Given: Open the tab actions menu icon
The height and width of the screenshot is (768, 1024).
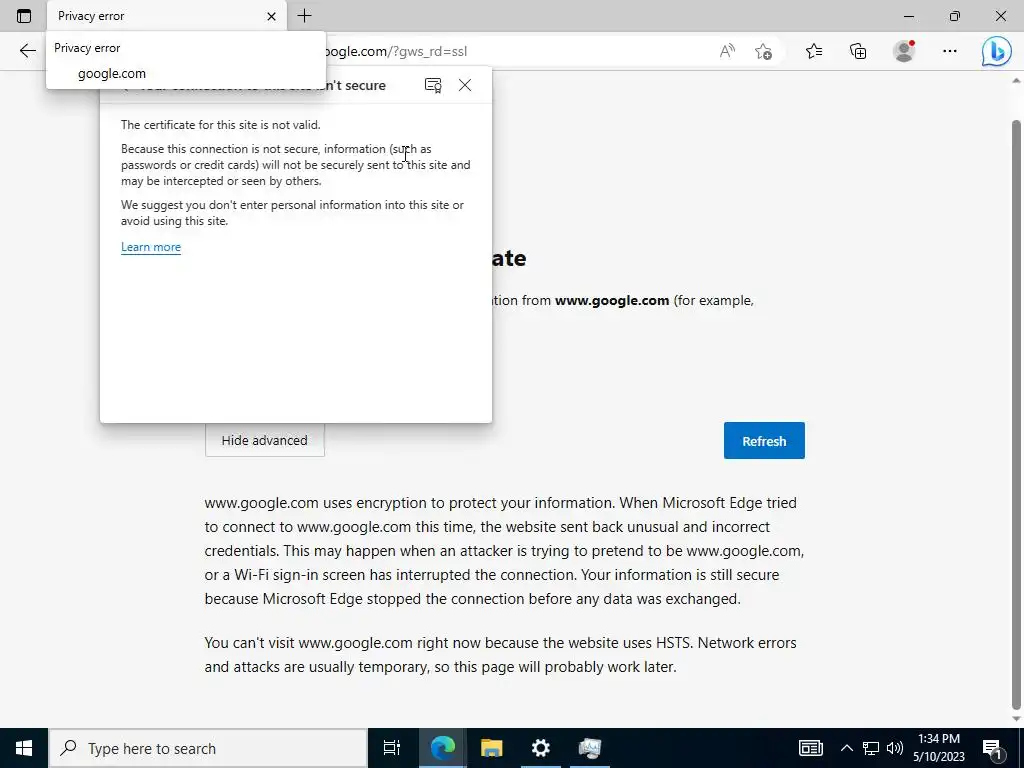Looking at the screenshot, I should point(24,16).
